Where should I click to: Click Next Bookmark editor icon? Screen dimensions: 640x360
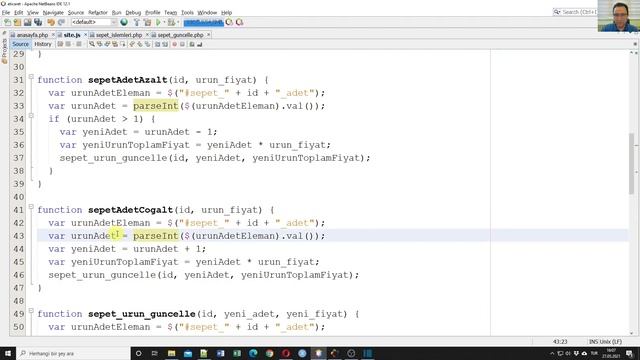pyautogui.click(x=140, y=44)
